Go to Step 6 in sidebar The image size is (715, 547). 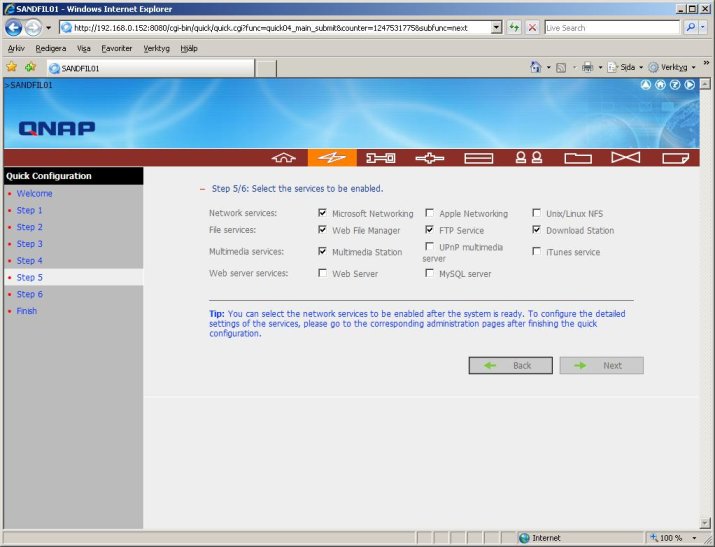tap(29, 294)
